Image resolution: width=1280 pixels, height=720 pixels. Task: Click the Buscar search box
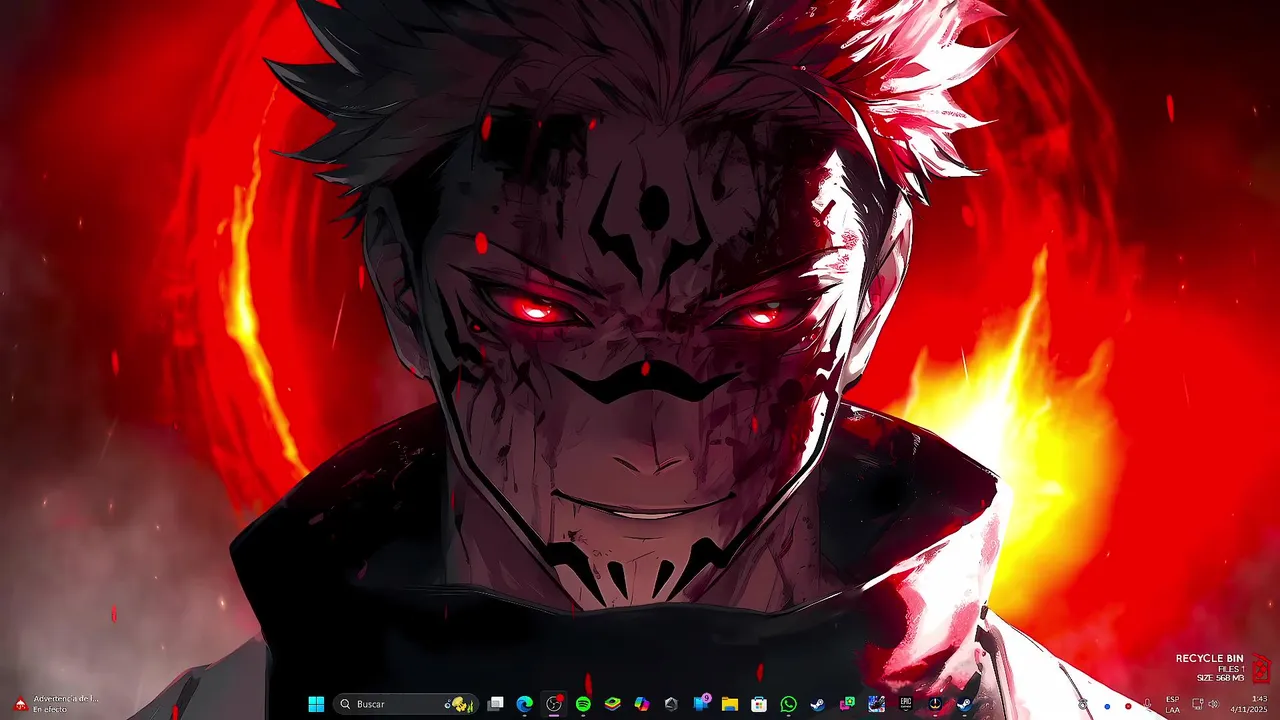tap(404, 704)
